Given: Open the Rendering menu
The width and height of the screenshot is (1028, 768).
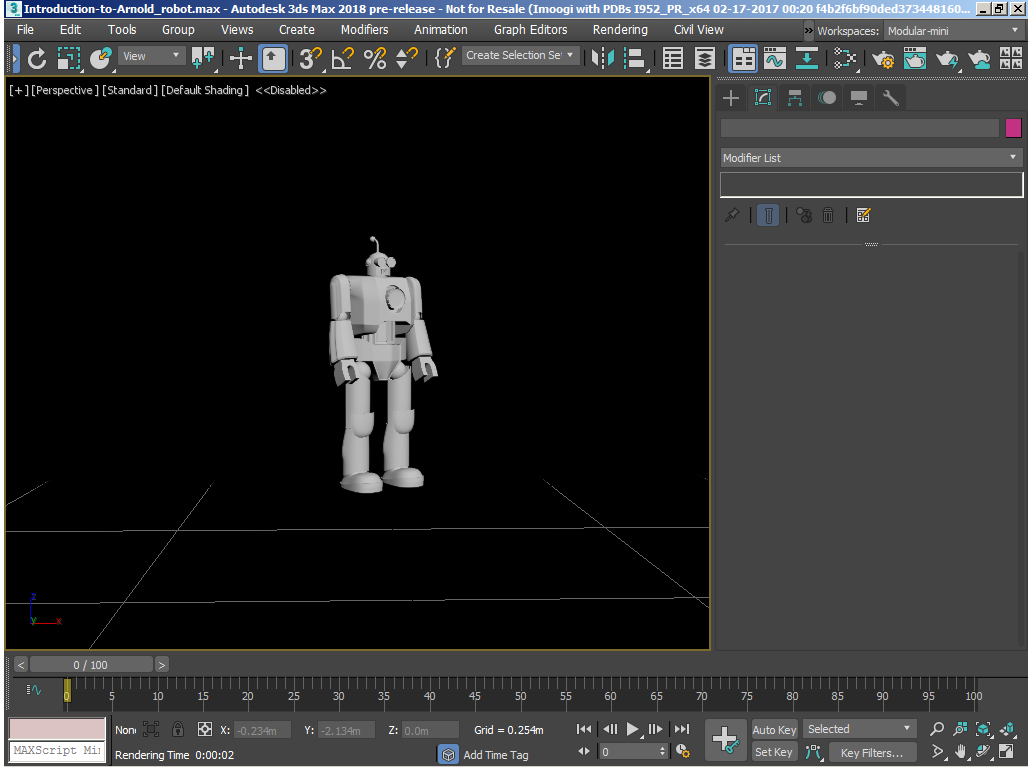Looking at the screenshot, I should click(620, 30).
